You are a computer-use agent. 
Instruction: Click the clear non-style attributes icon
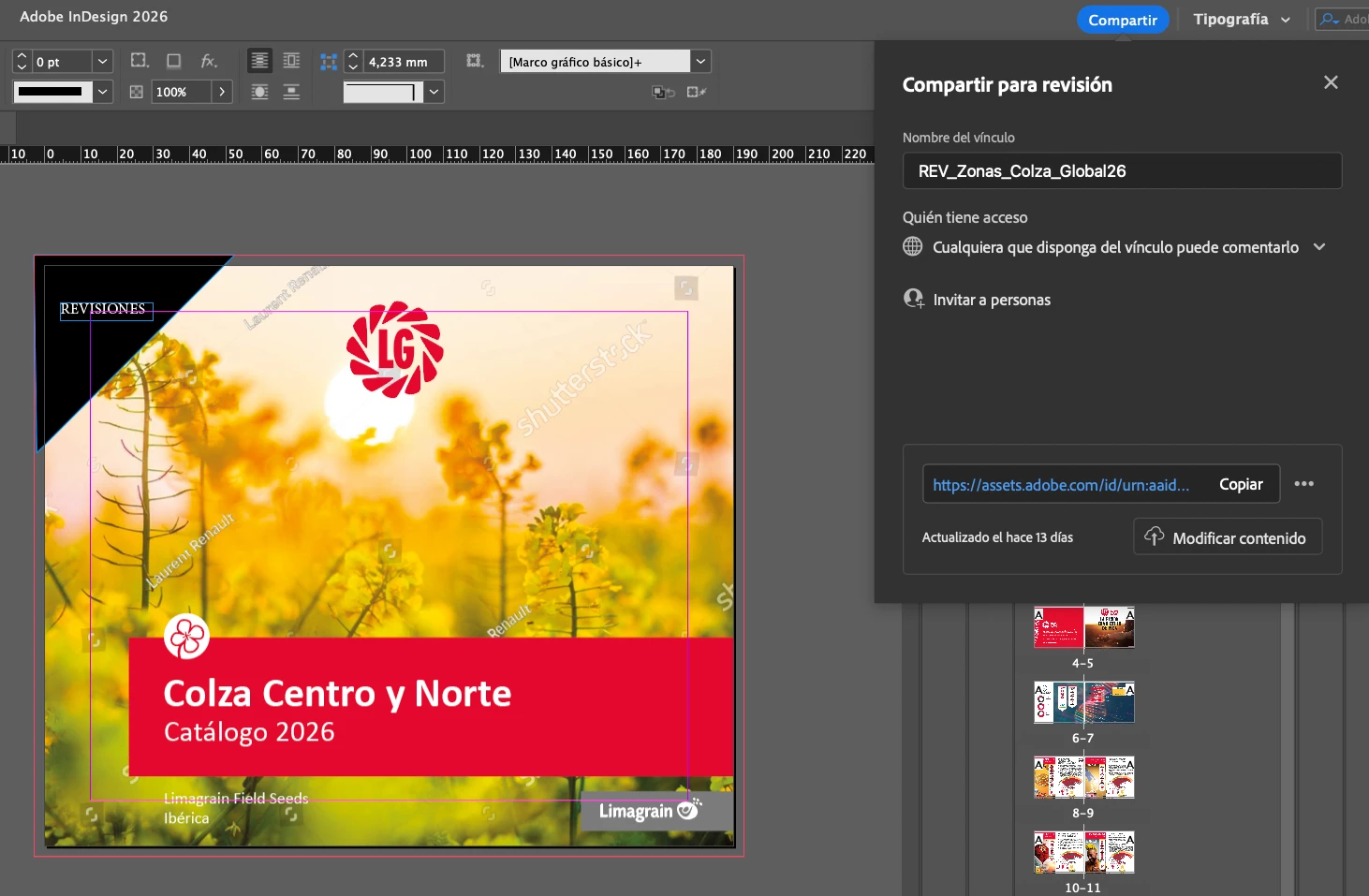[696, 92]
